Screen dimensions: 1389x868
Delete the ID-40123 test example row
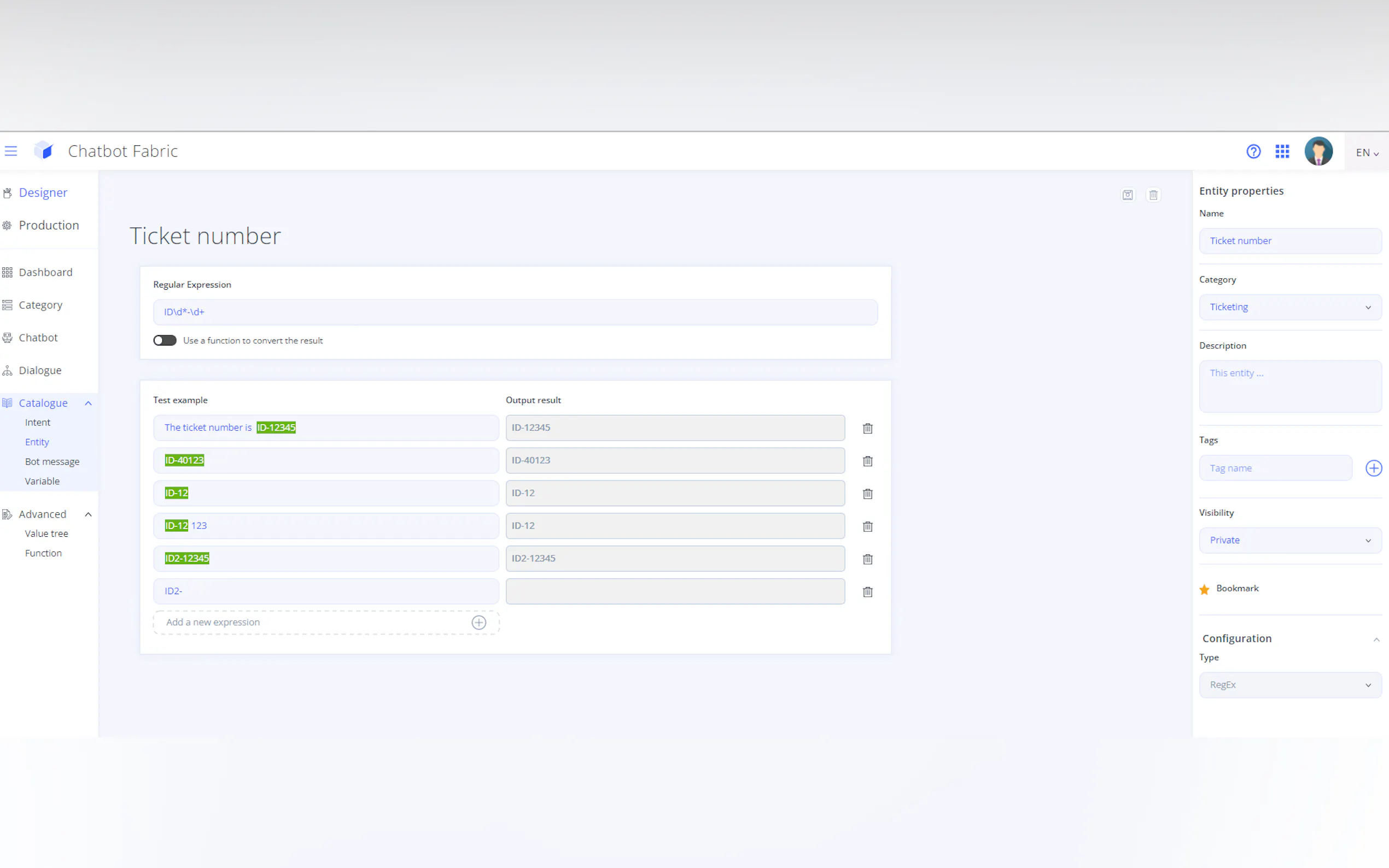pyautogui.click(x=867, y=461)
